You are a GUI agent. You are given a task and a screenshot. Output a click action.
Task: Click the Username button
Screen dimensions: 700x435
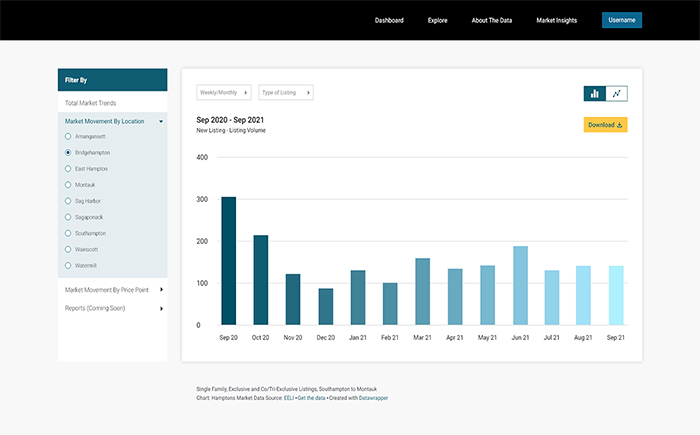point(622,20)
